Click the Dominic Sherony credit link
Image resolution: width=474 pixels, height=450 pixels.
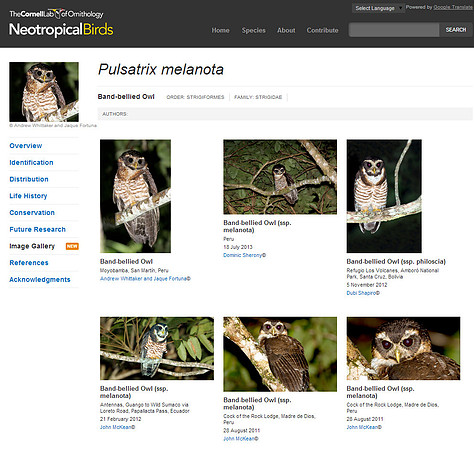tap(244, 255)
